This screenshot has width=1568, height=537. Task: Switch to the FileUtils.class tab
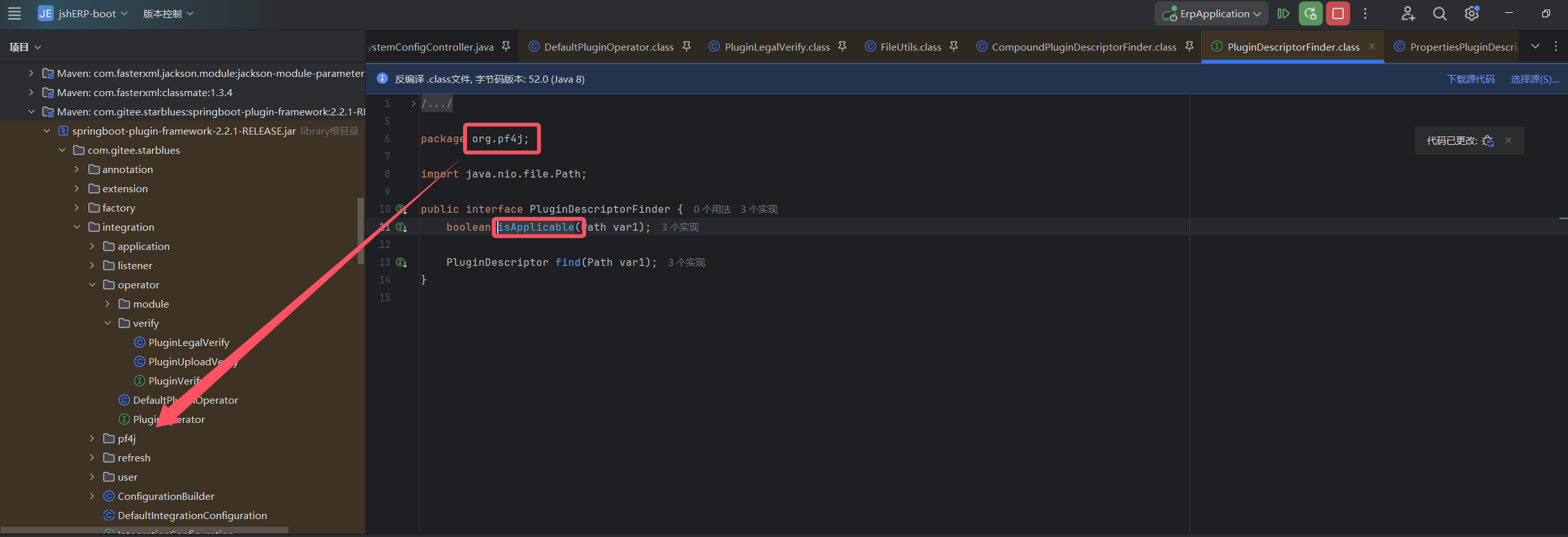[x=910, y=47]
